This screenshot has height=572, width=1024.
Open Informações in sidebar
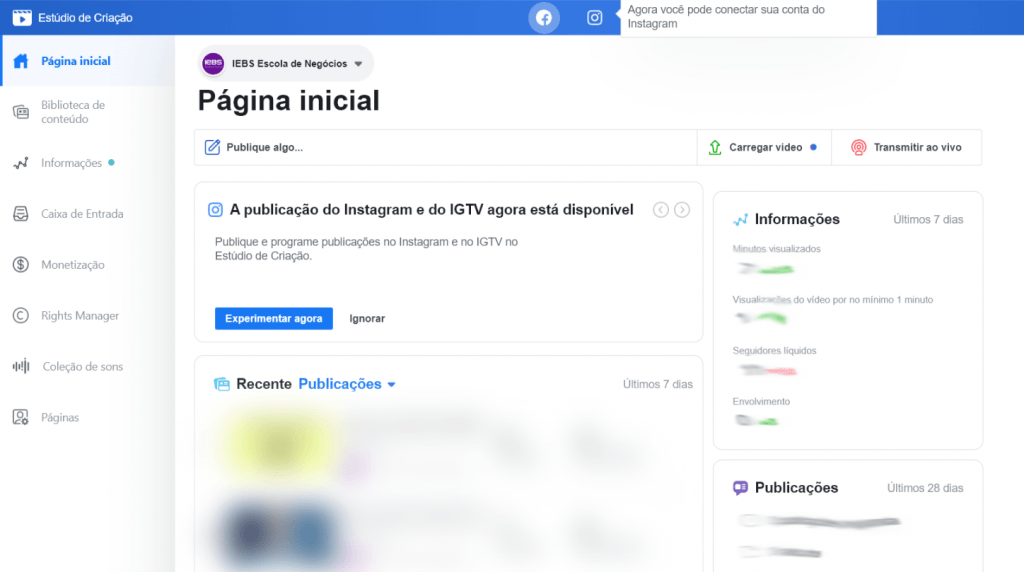click(x=88, y=163)
